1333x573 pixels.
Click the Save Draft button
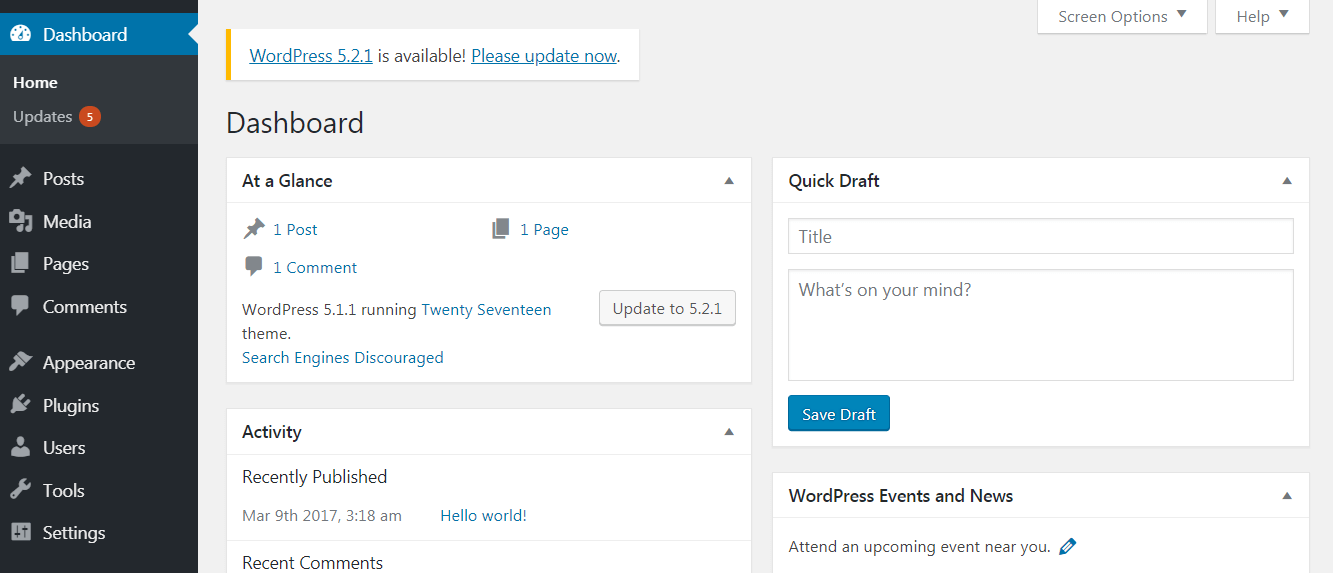coord(838,414)
